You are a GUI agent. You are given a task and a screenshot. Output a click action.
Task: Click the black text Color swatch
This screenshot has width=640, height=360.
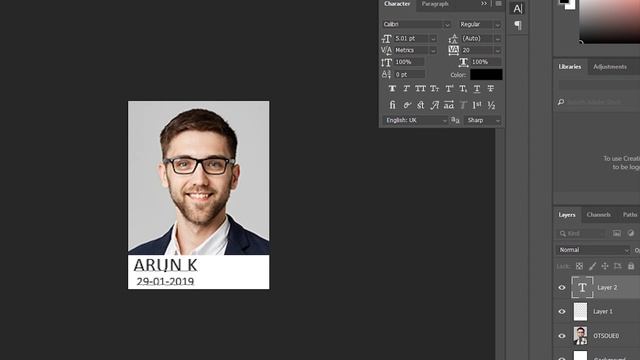[486, 74]
